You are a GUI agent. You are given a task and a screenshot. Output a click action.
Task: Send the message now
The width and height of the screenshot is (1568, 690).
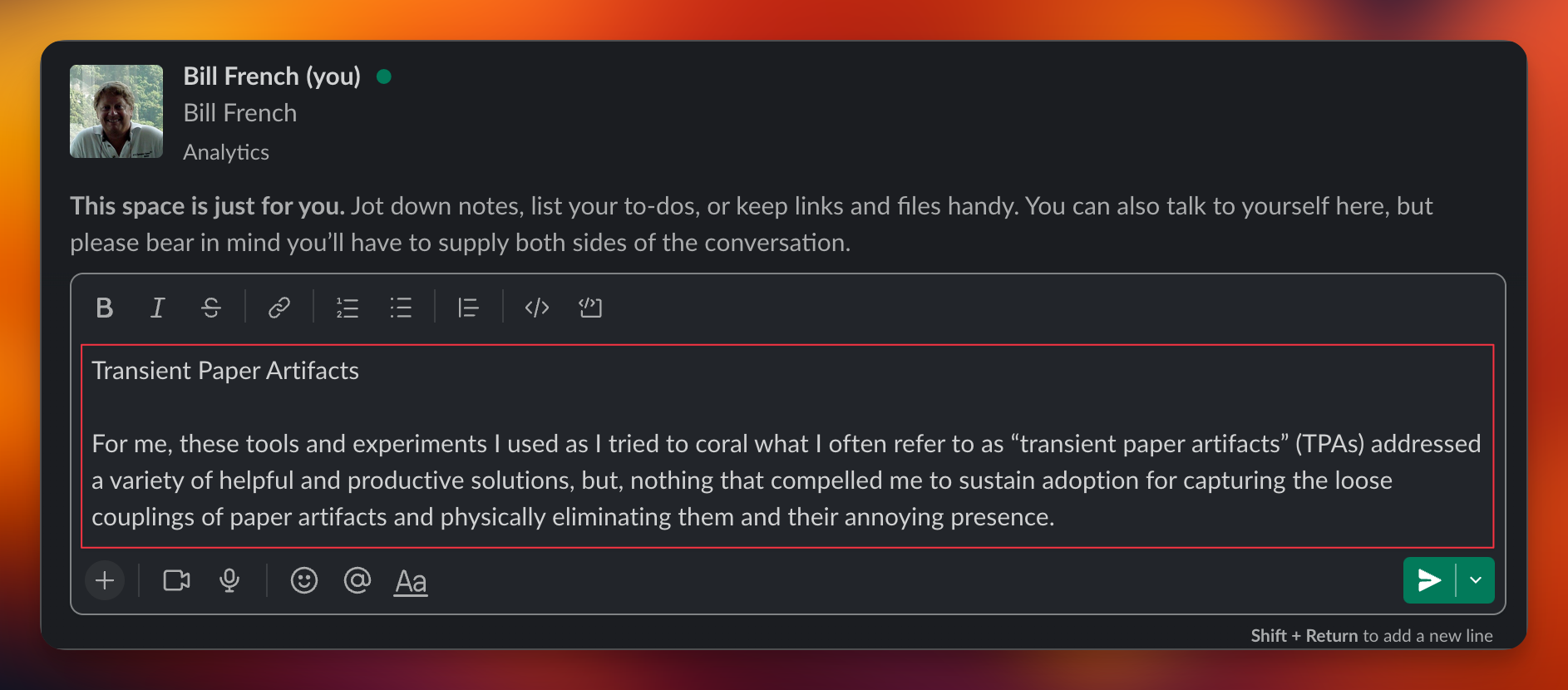[x=1429, y=580]
